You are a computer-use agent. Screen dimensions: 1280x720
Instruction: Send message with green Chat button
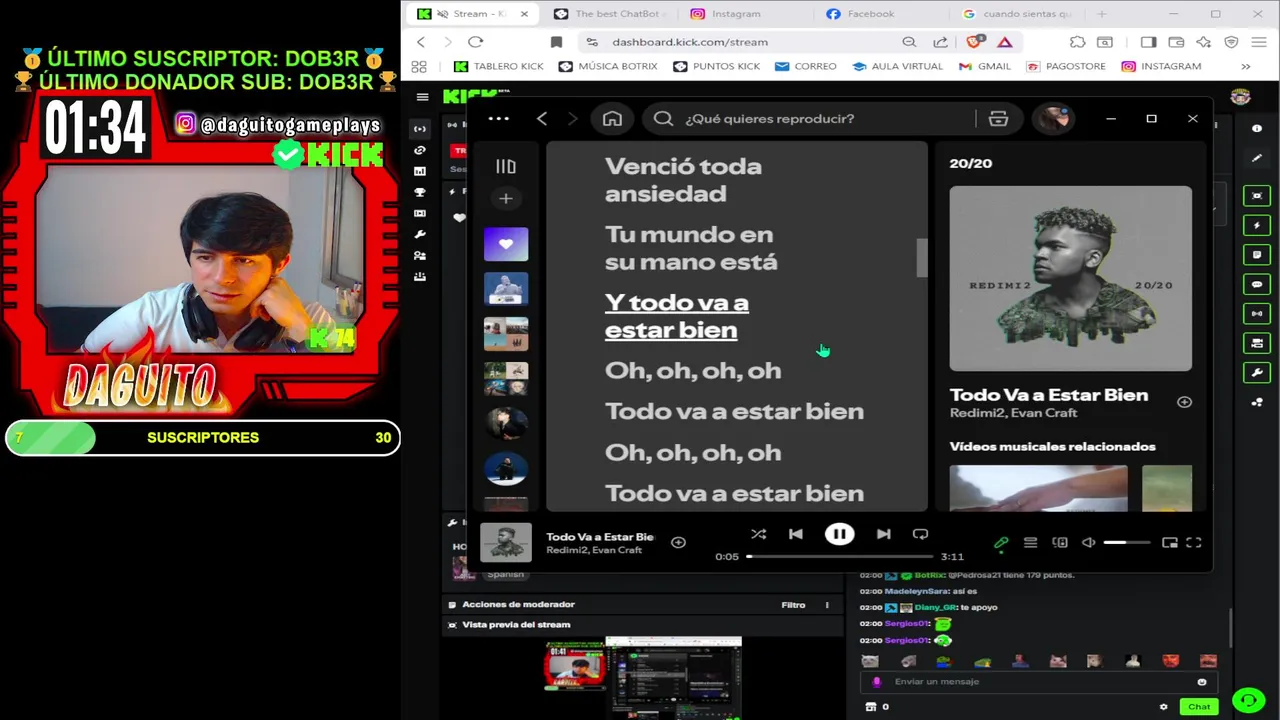[x=1199, y=707]
